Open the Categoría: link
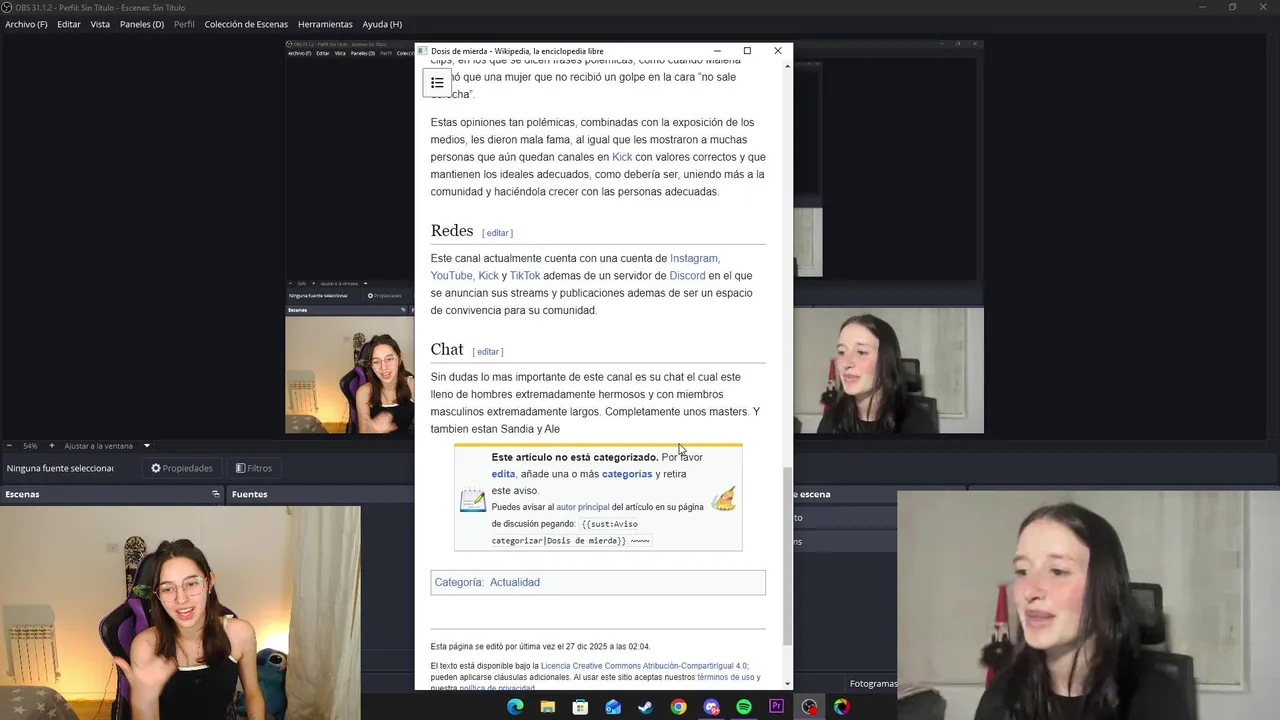 (459, 582)
